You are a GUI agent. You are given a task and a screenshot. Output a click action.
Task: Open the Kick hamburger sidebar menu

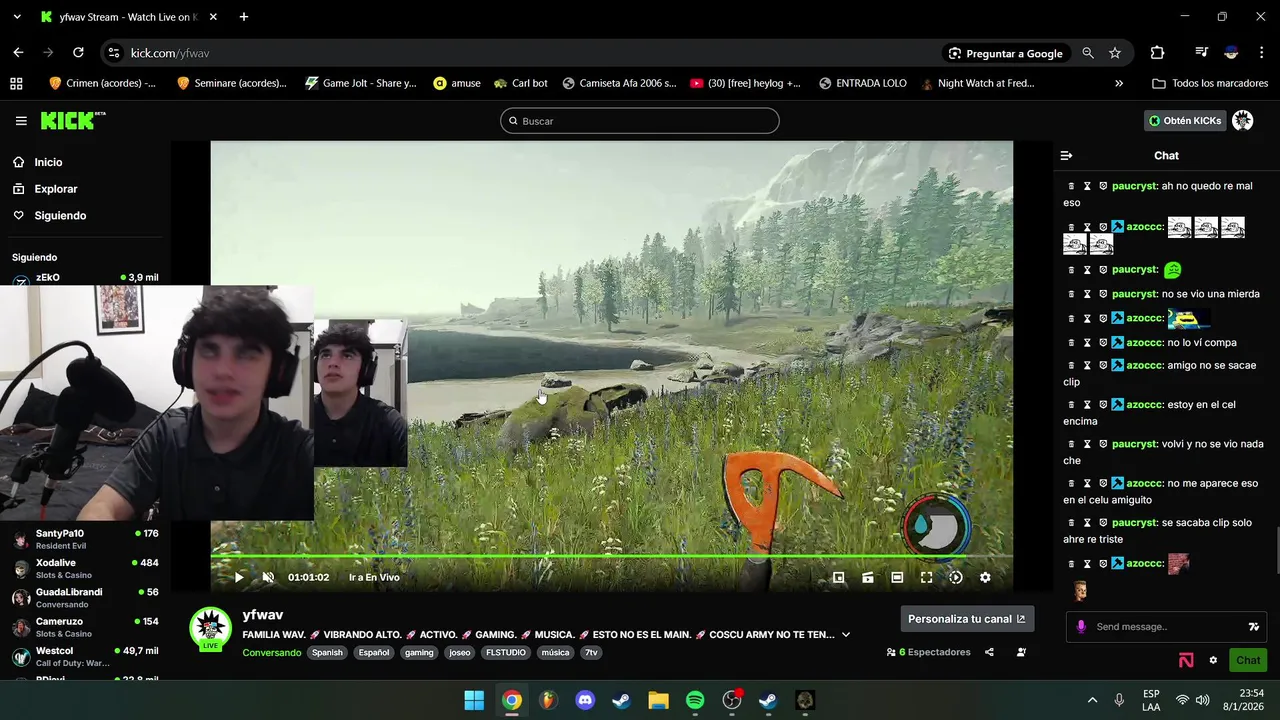[x=21, y=121]
